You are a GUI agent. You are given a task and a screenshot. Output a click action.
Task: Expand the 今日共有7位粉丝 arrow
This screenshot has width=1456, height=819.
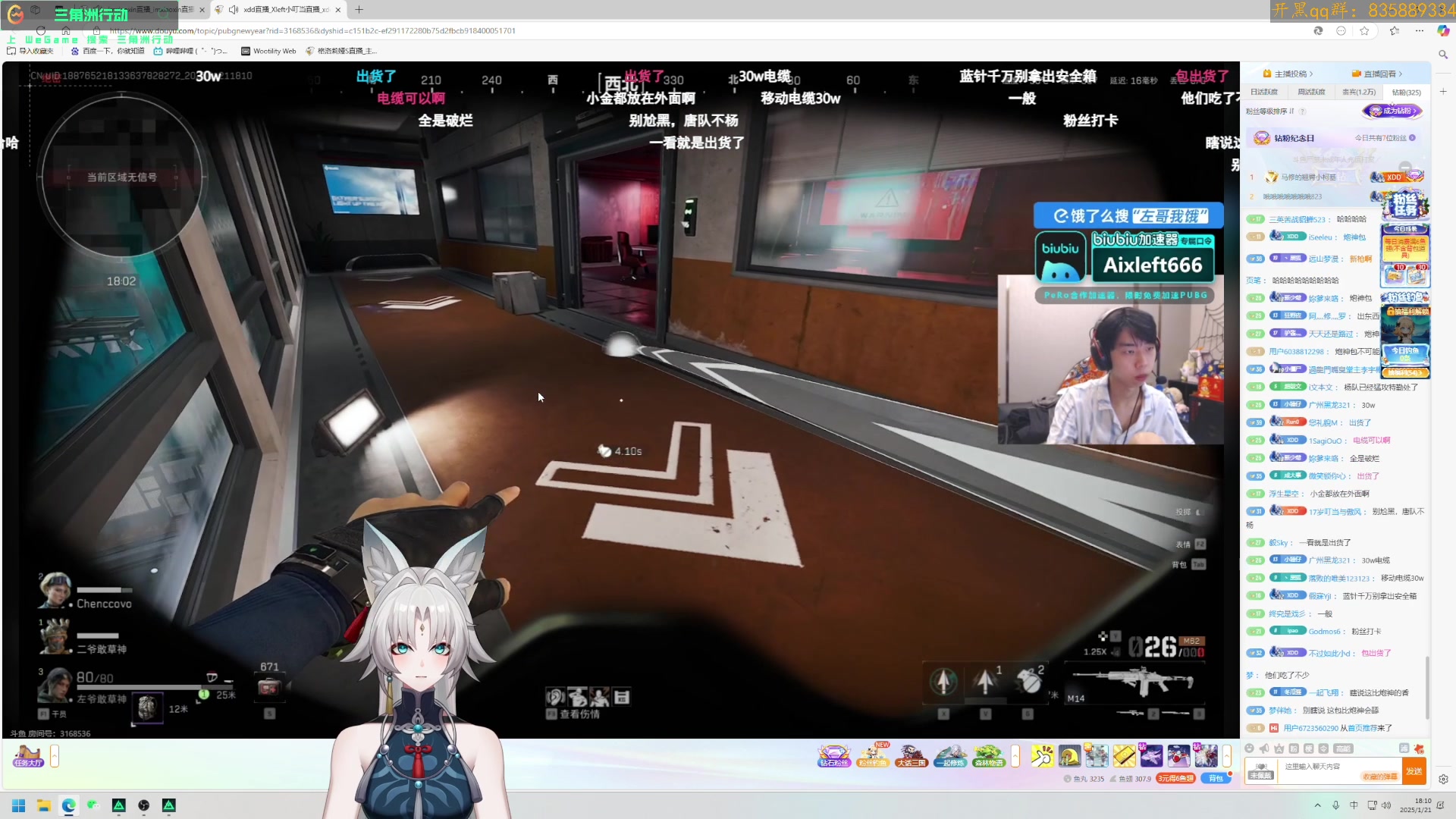click(1412, 138)
